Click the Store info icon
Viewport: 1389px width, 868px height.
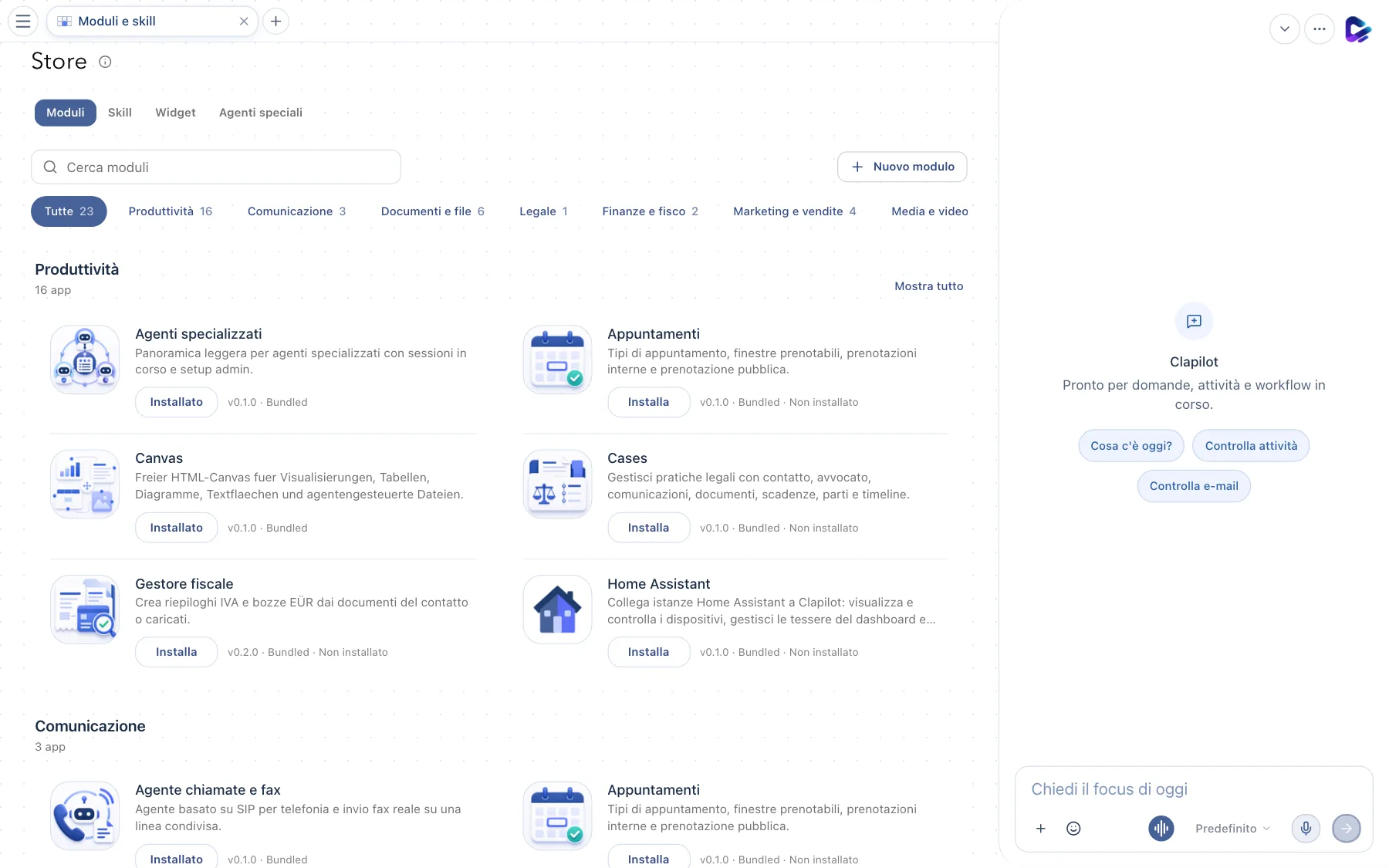[x=106, y=62]
